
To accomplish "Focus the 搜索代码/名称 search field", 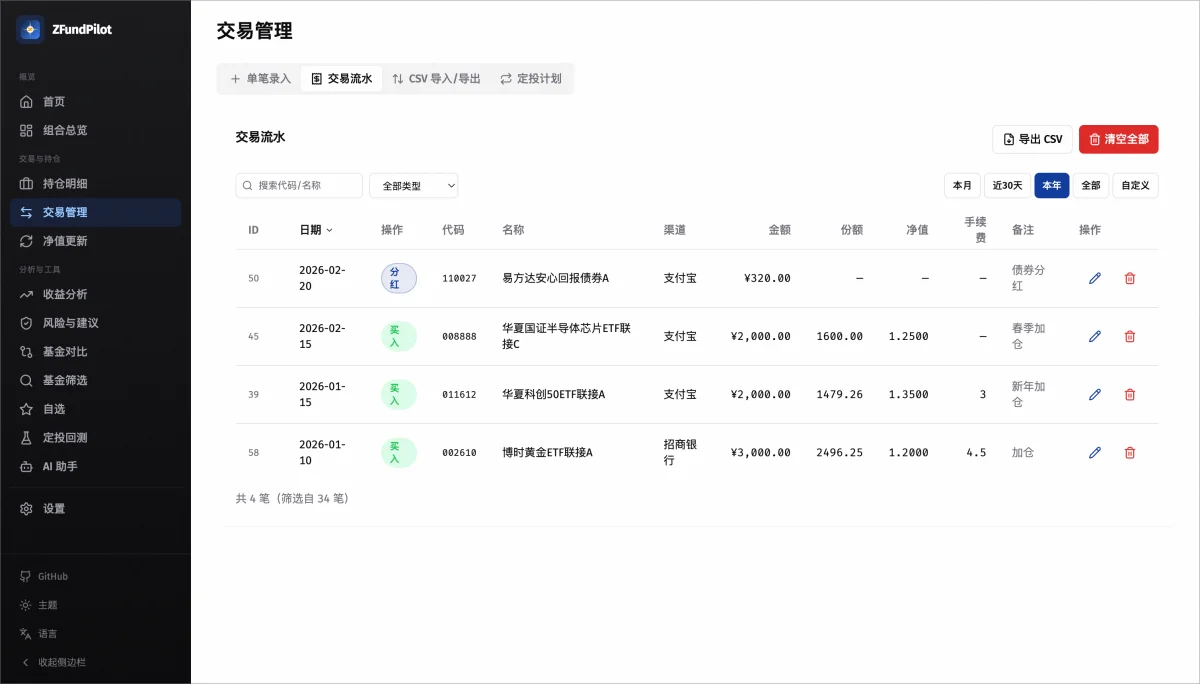I will (x=299, y=185).
